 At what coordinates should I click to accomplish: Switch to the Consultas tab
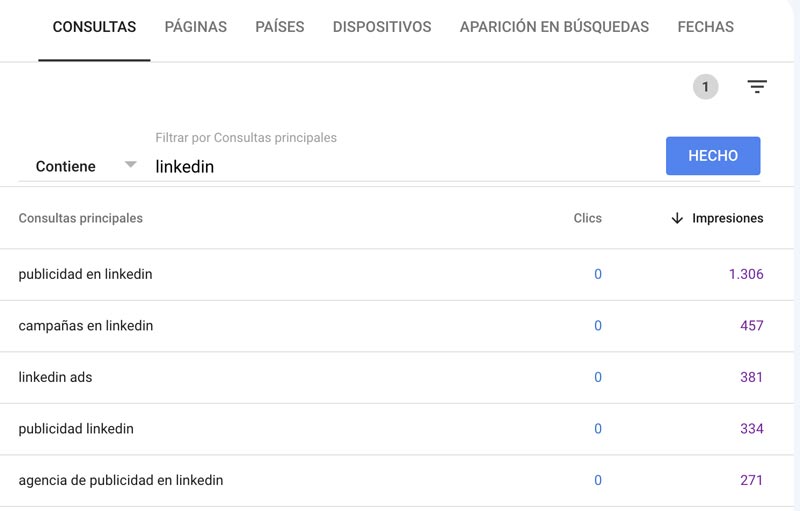94,27
